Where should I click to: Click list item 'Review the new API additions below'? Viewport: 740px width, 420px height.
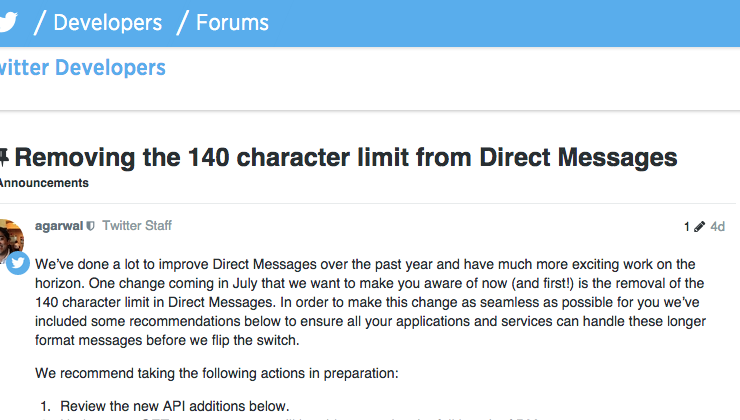tap(174, 406)
